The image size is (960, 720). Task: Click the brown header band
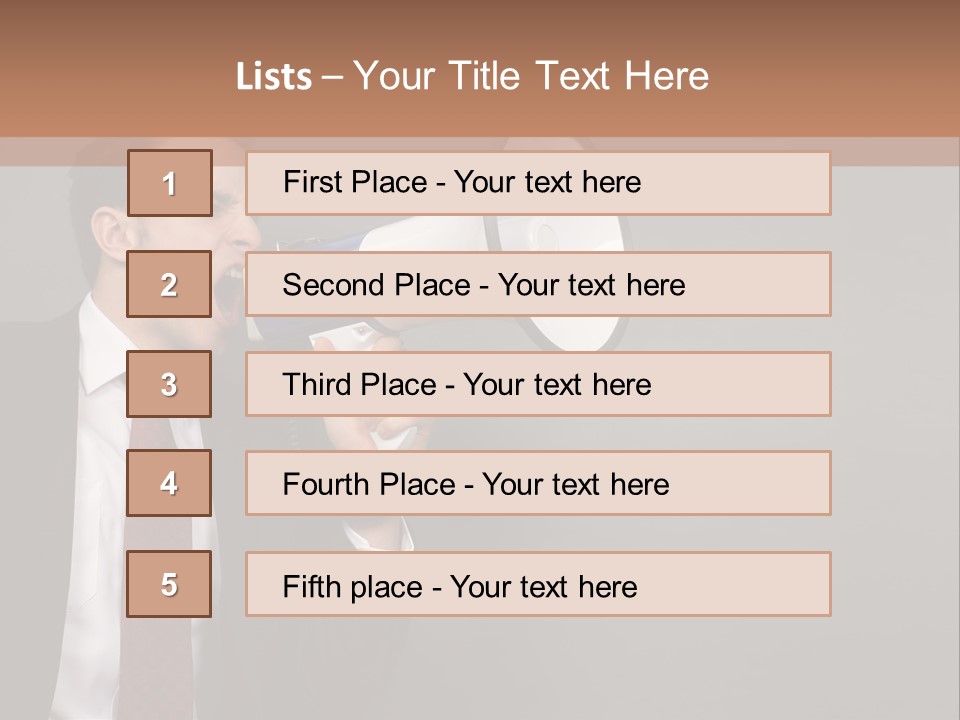[480, 69]
